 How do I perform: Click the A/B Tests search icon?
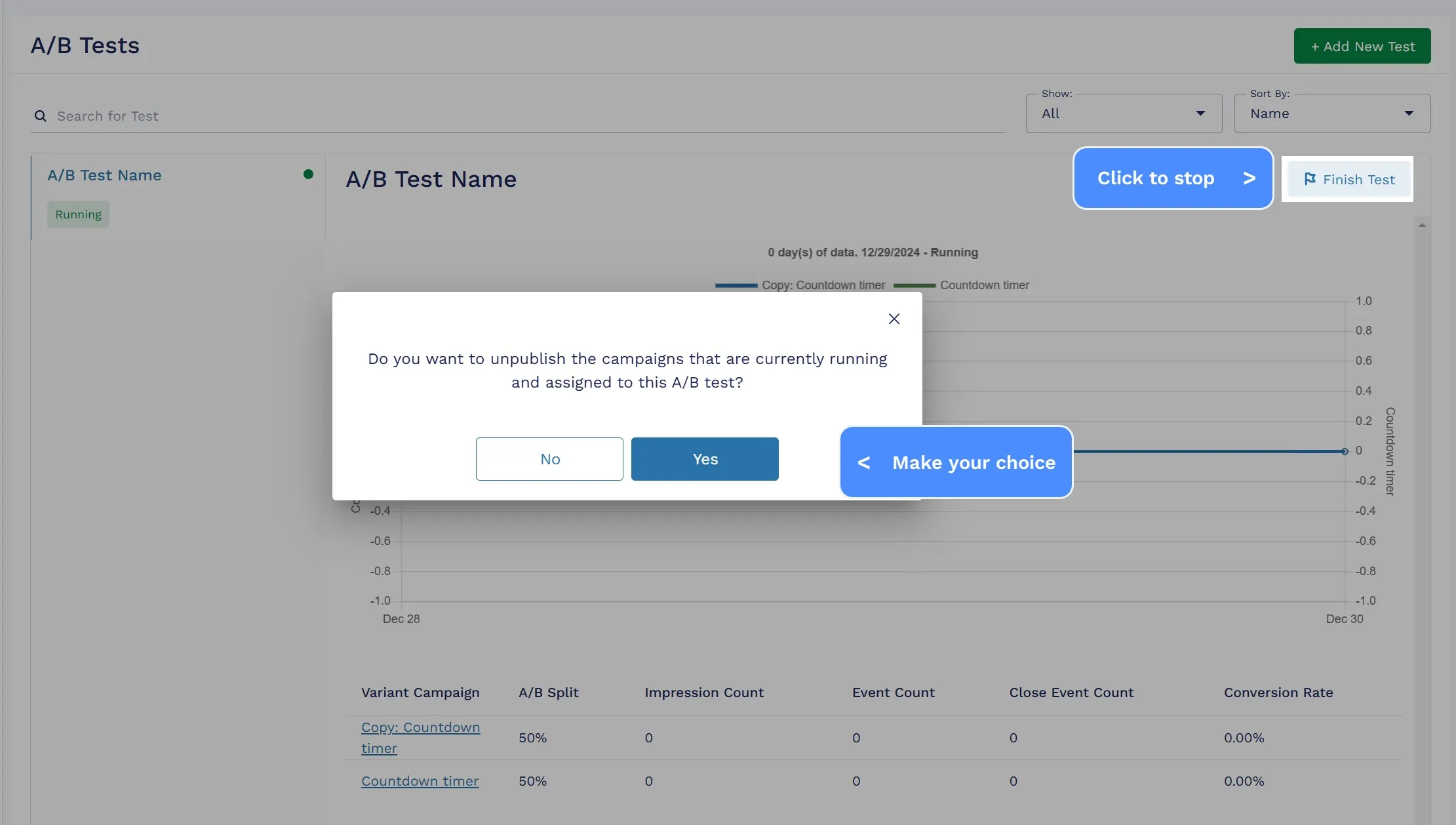click(40, 114)
